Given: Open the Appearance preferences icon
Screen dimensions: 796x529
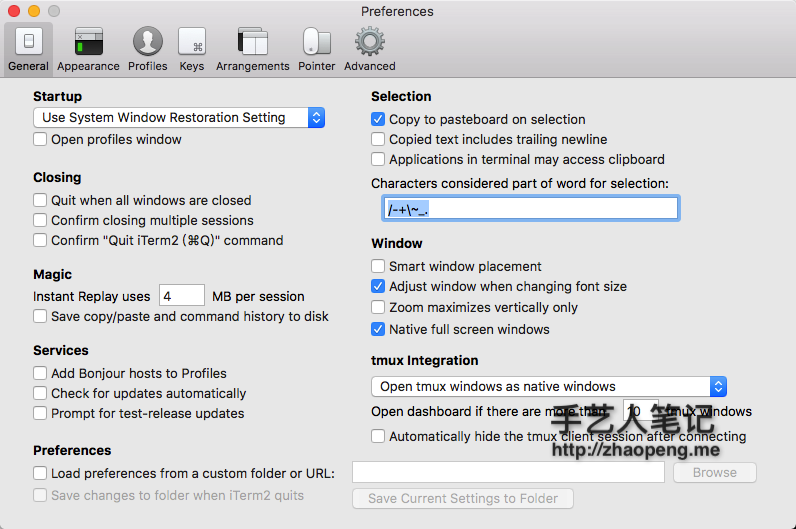Looking at the screenshot, I should (x=88, y=42).
